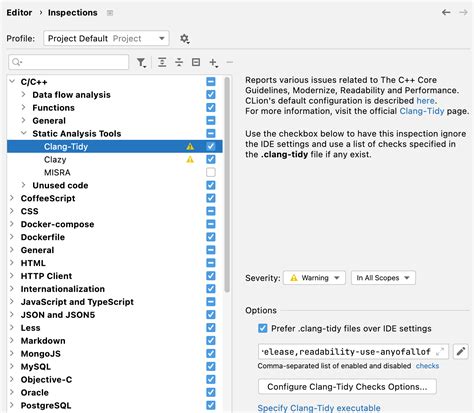The width and height of the screenshot is (474, 413).
Task: Expand the JSON and JSON5 node
Action: click(x=12, y=315)
